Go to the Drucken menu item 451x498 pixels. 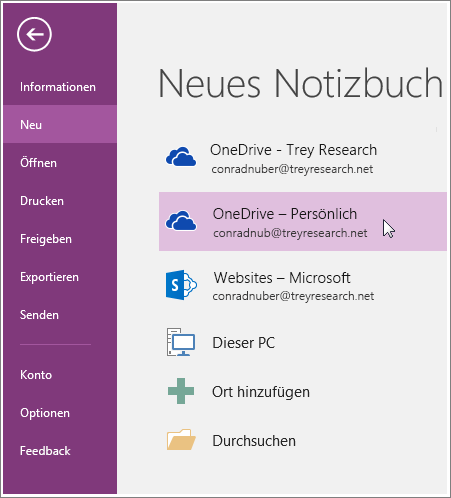(60, 201)
